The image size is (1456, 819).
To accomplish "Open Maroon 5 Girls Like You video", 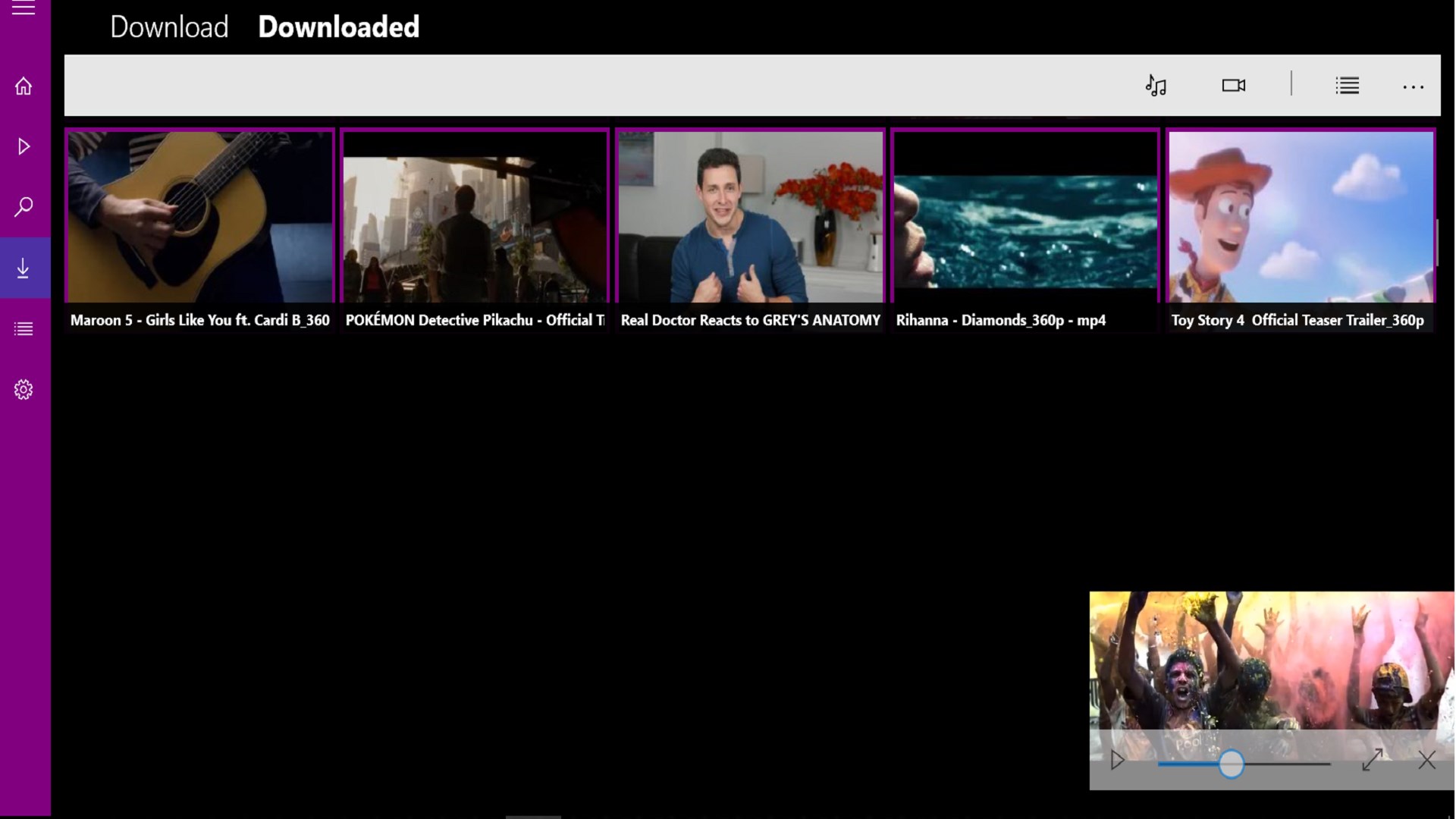I will point(200,217).
